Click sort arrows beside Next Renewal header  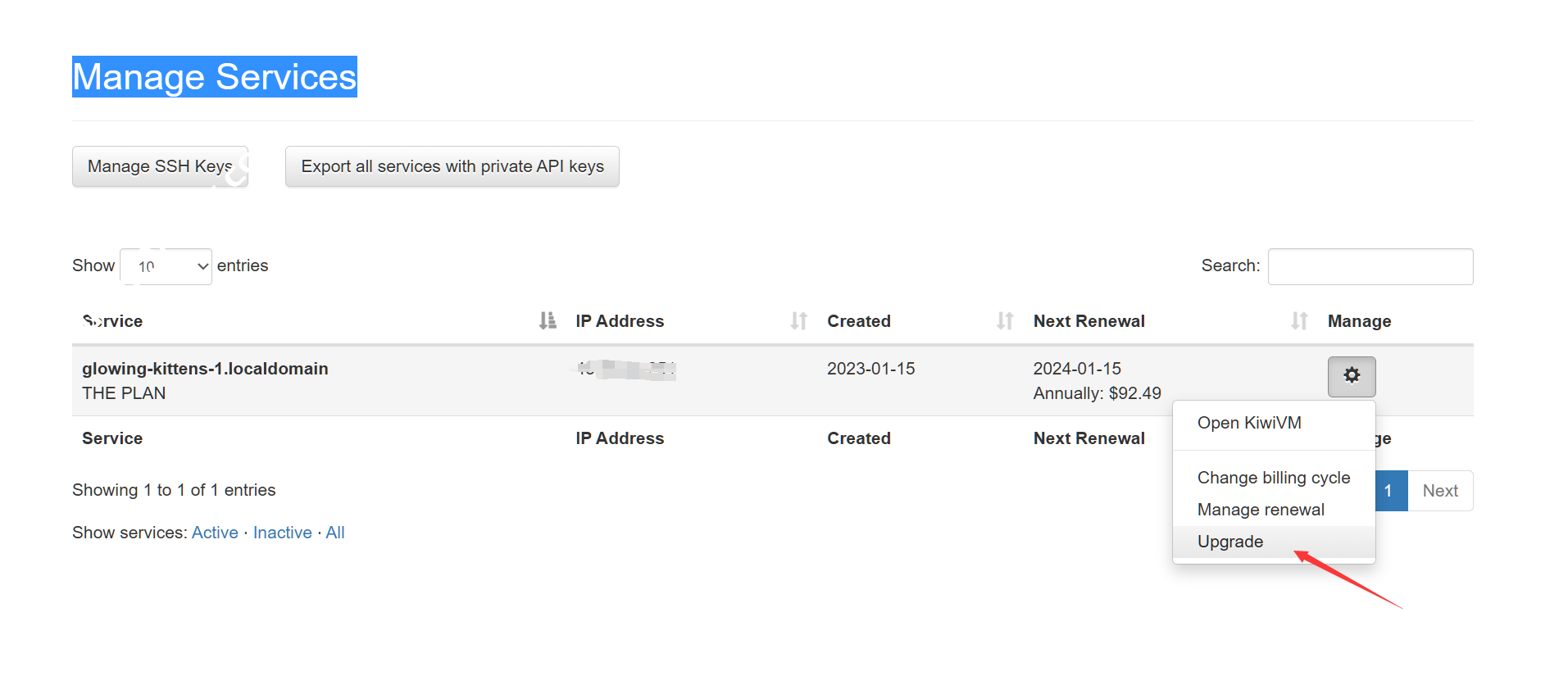1299,321
